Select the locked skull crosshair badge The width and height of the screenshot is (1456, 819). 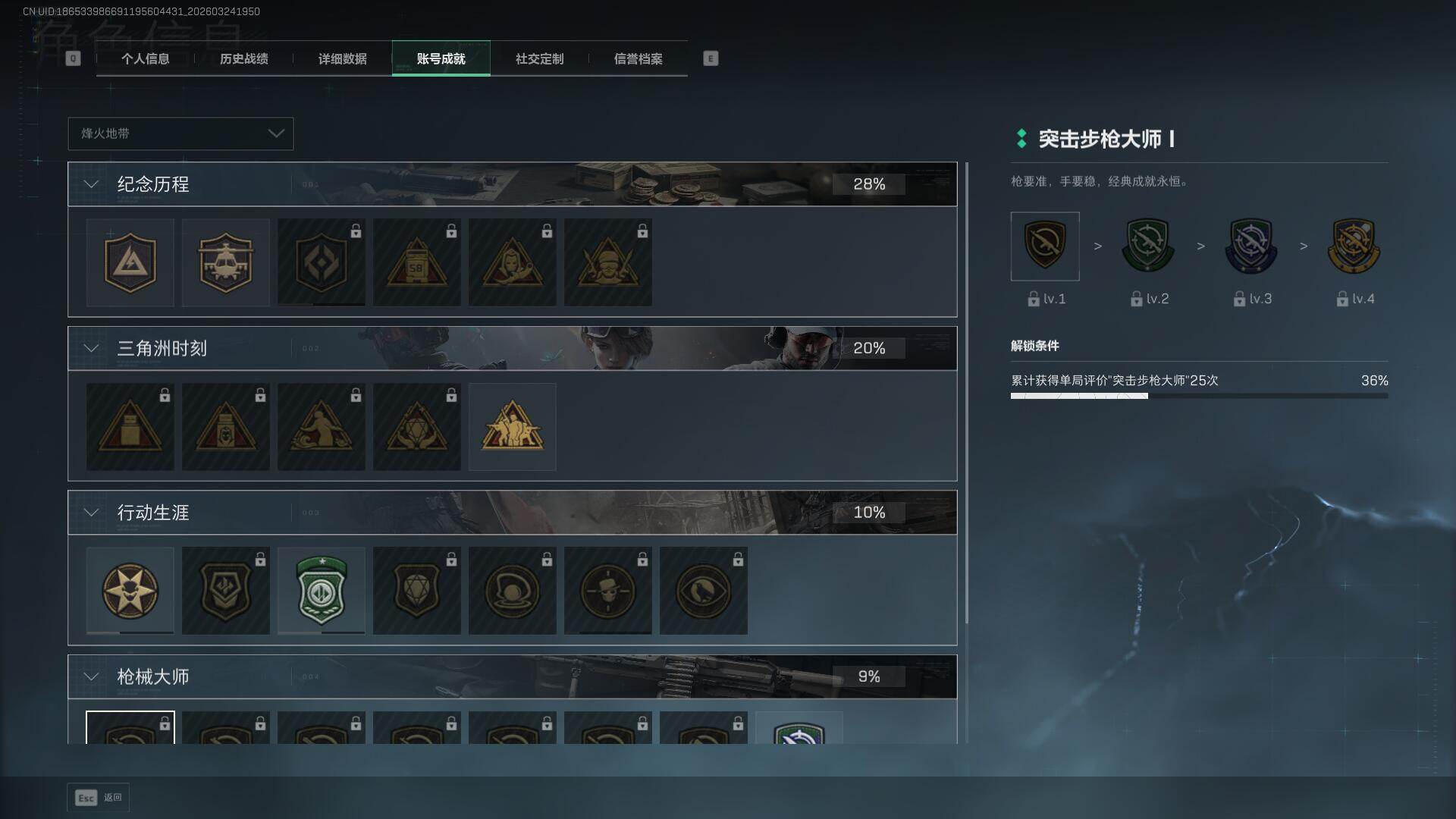coord(607,591)
